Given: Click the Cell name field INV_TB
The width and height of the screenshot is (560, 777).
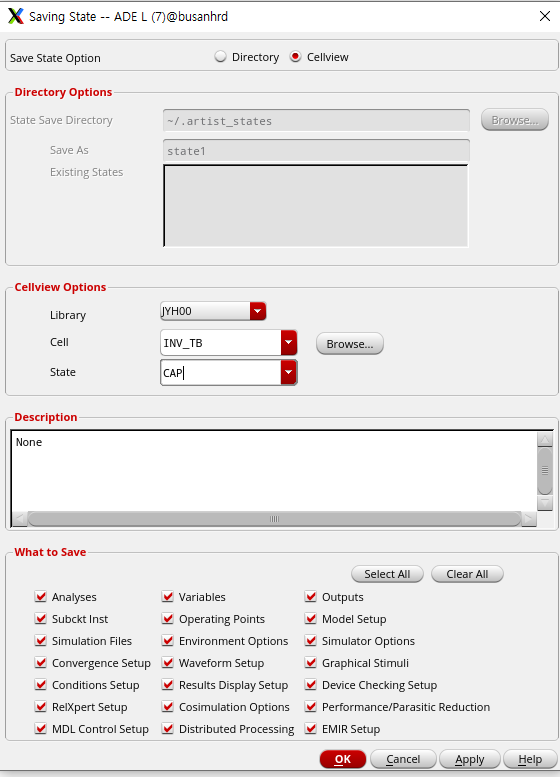Looking at the screenshot, I should (221, 343).
